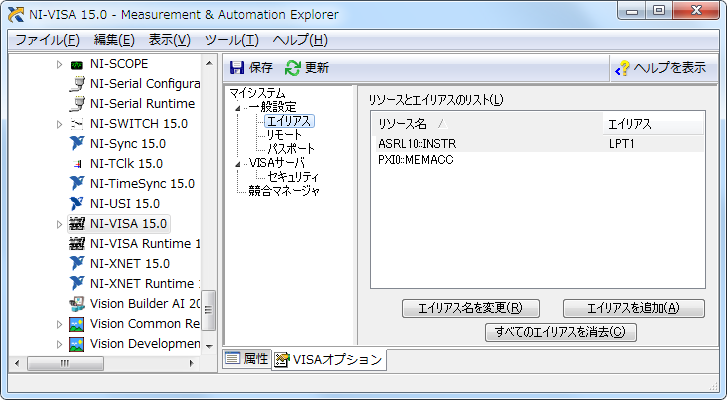Click the すべてのエイリアスを消去(C) button
The height and width of the screenshot is (400, 727).
click(561, 332)
